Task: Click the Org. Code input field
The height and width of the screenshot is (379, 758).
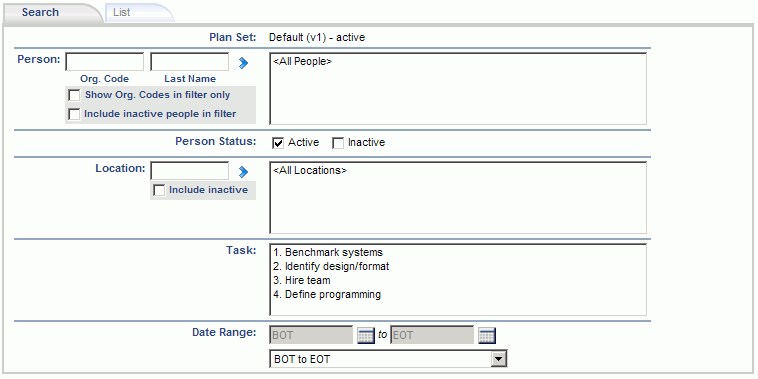Action: point(104,62)
